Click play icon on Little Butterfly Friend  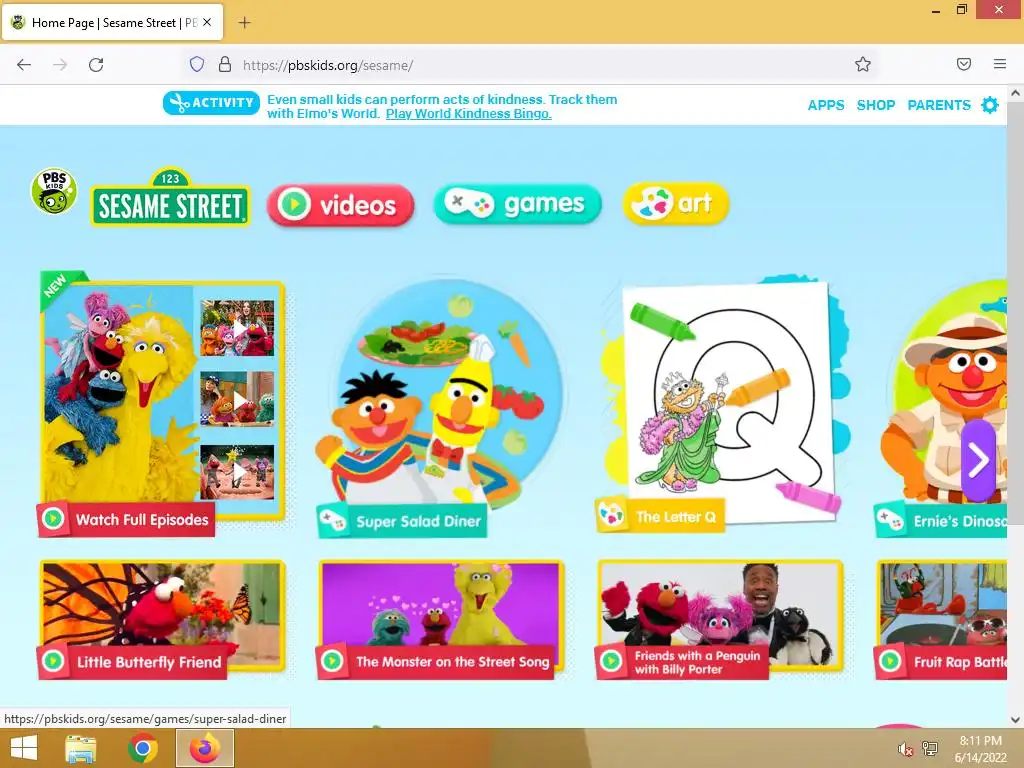[53, 661]
